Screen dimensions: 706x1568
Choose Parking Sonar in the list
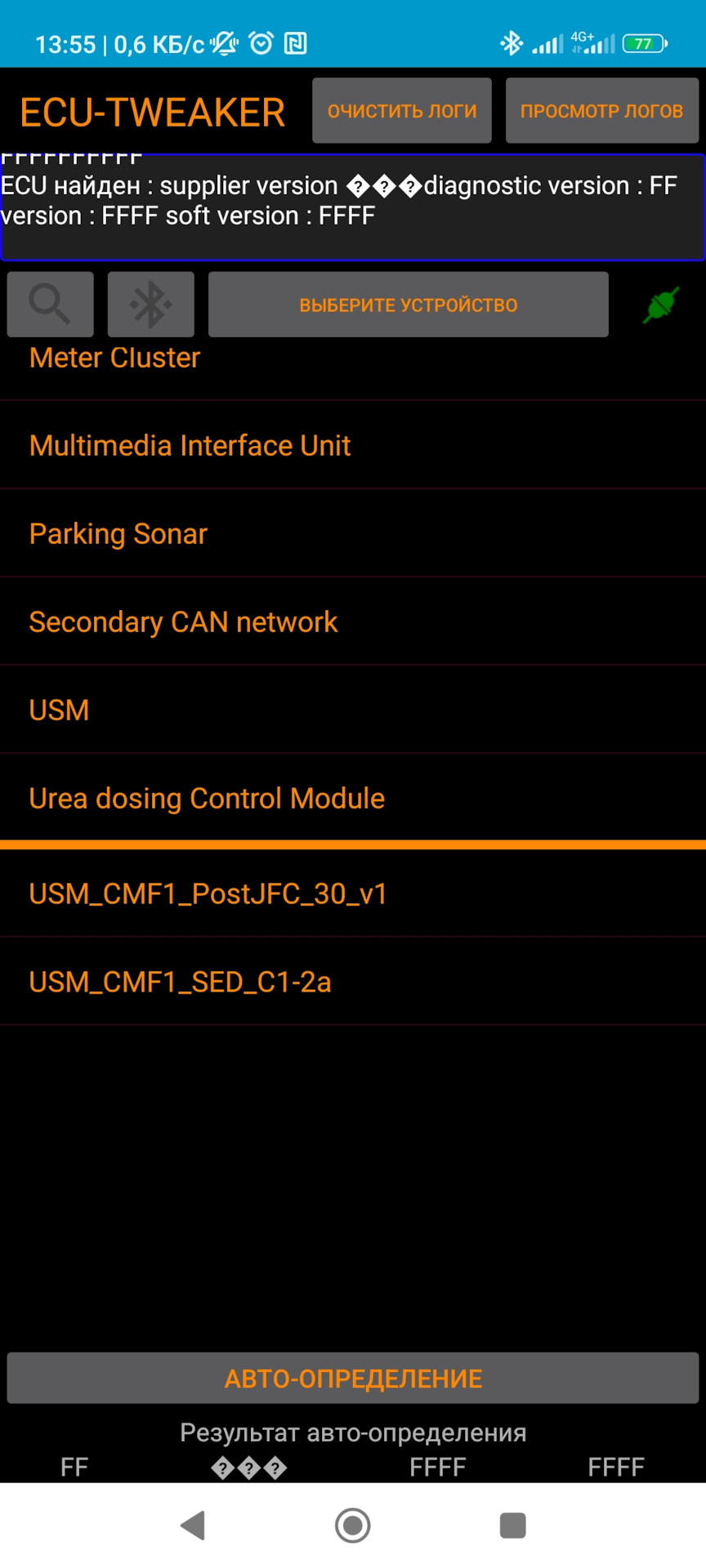point(118,534)
